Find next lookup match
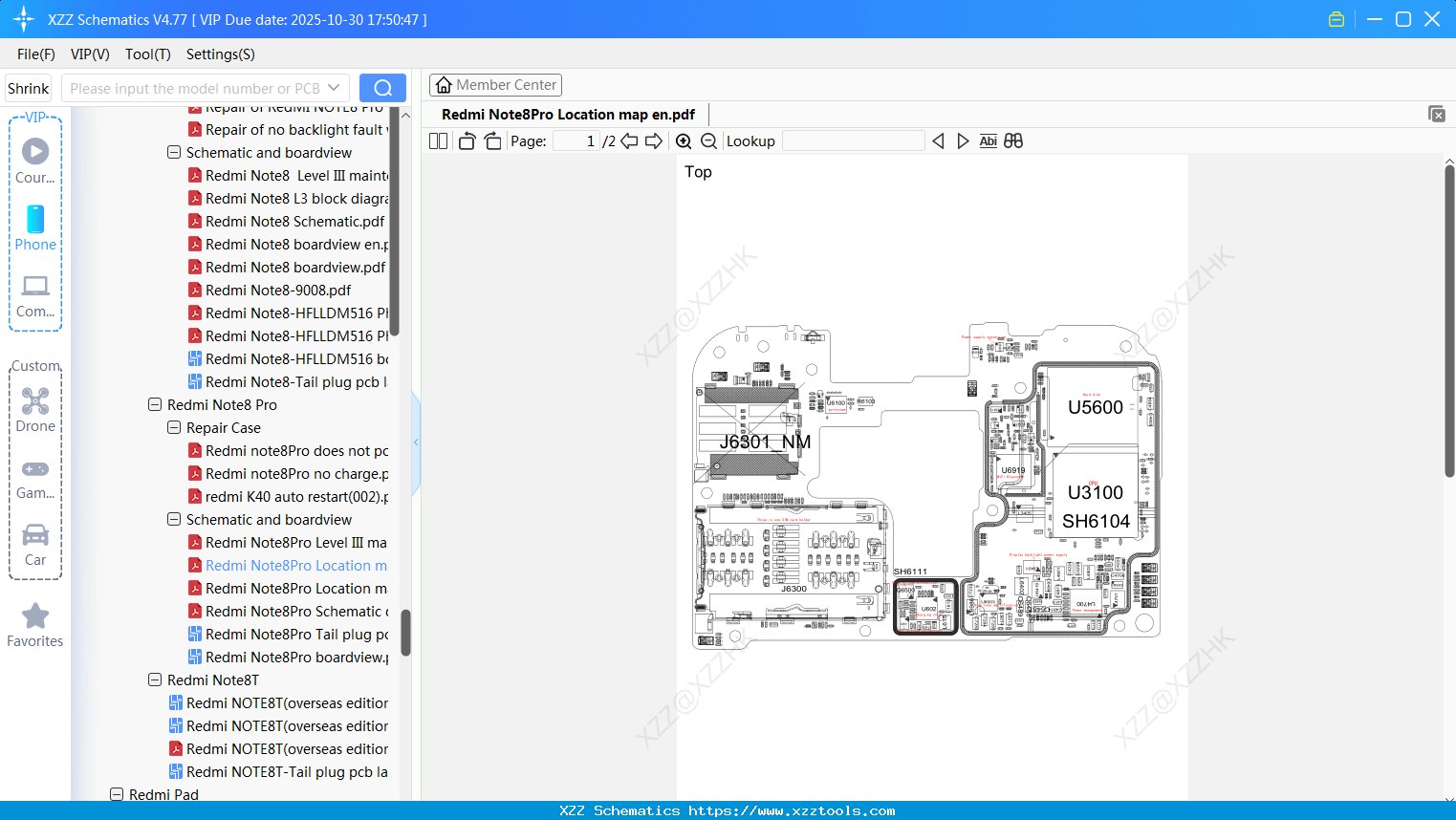Viewport: 1456px width, 820px height. click(963, 141)
